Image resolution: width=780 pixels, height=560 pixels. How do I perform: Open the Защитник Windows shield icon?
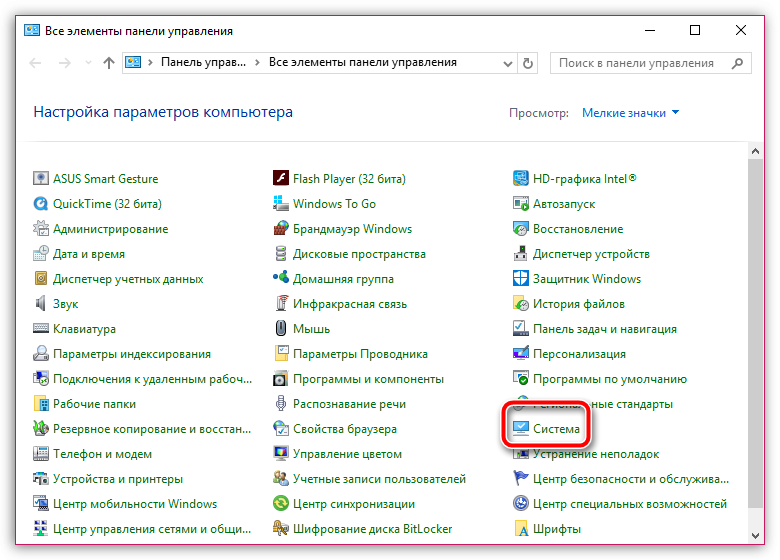coord(521,279)
